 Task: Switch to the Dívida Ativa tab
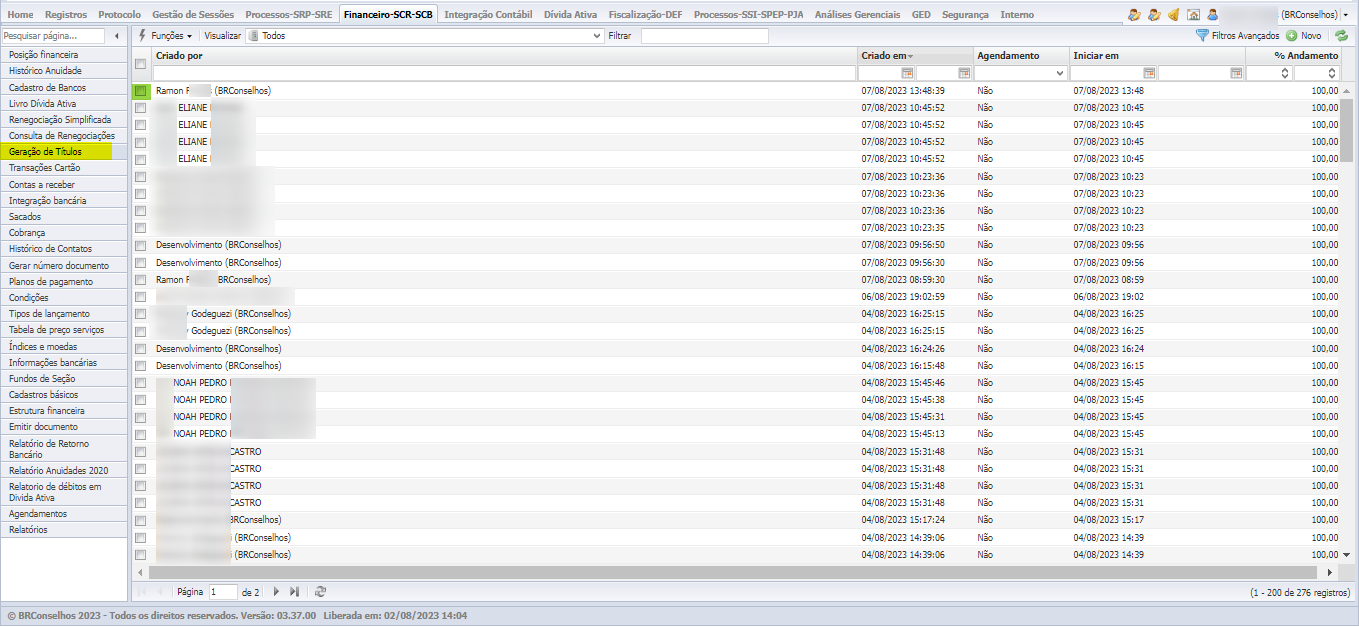coord(570,15)
